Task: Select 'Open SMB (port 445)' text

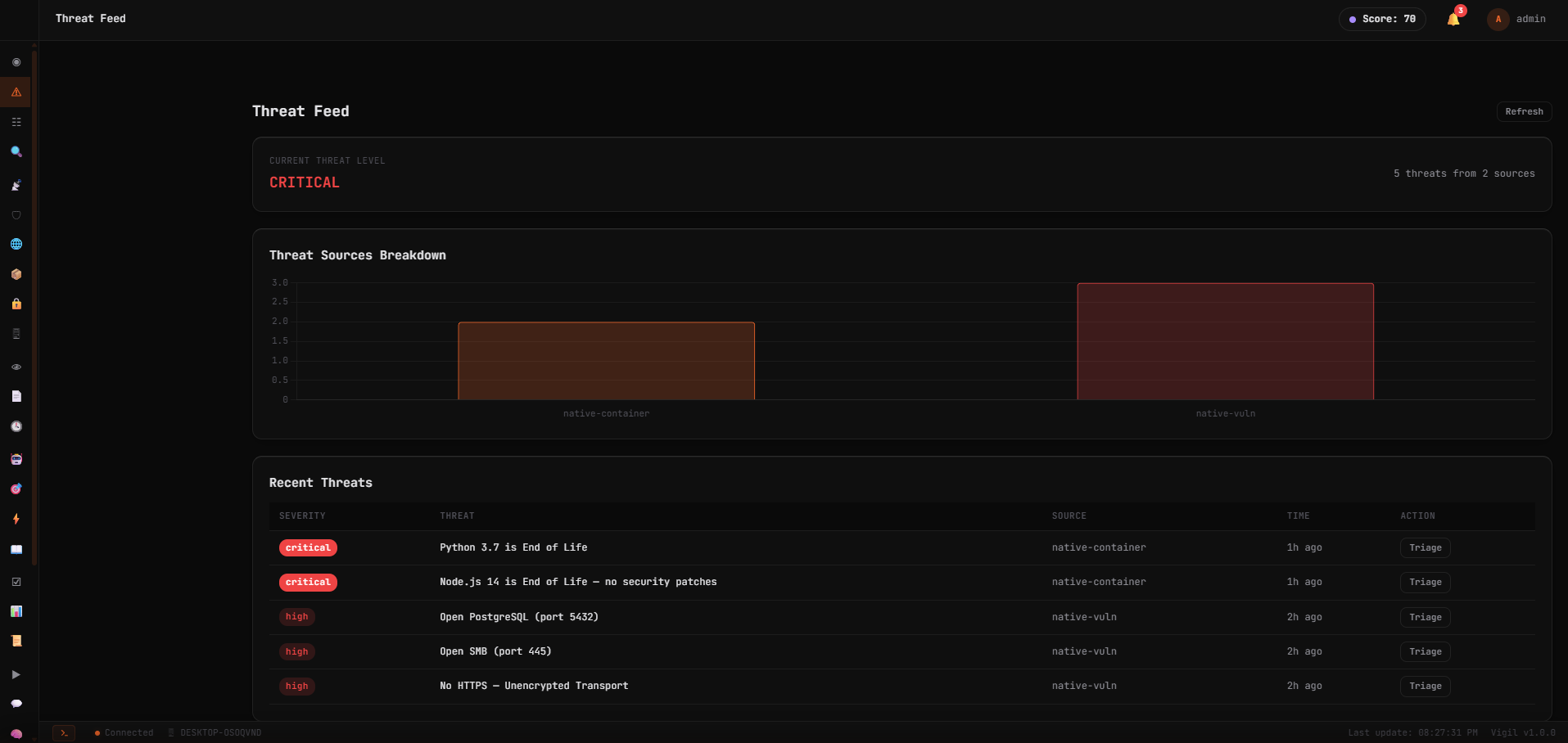Action: (495, 651)
